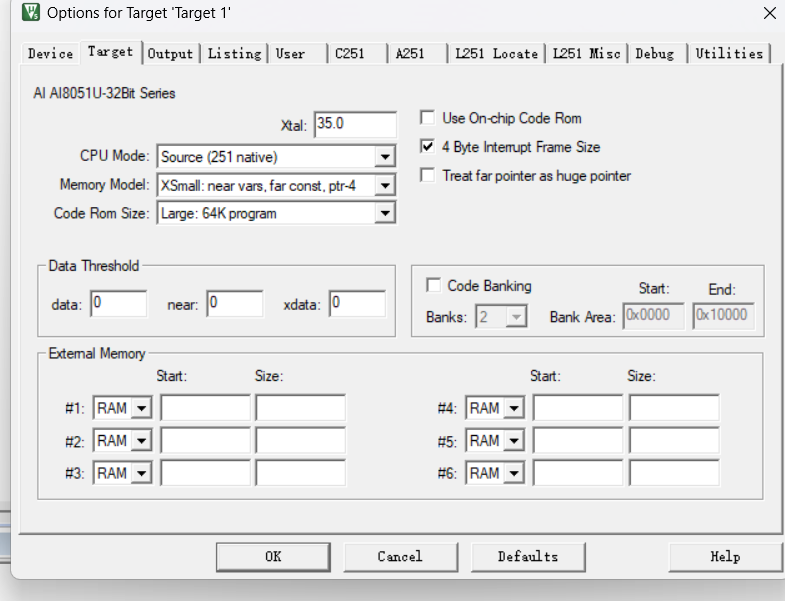Viewport: 785px width, 601px height.
Task: Click the Bank Area End field
Action: pos(724,316)
